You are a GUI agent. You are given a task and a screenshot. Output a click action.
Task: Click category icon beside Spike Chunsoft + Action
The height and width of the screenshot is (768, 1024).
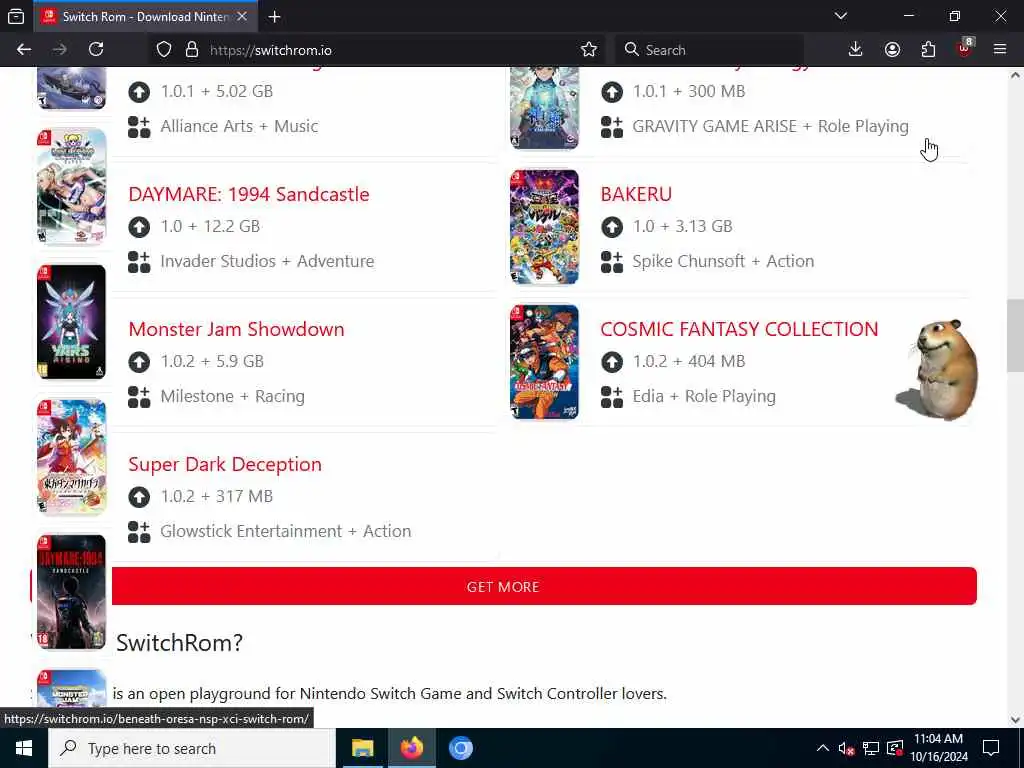(x=612, y=261)
